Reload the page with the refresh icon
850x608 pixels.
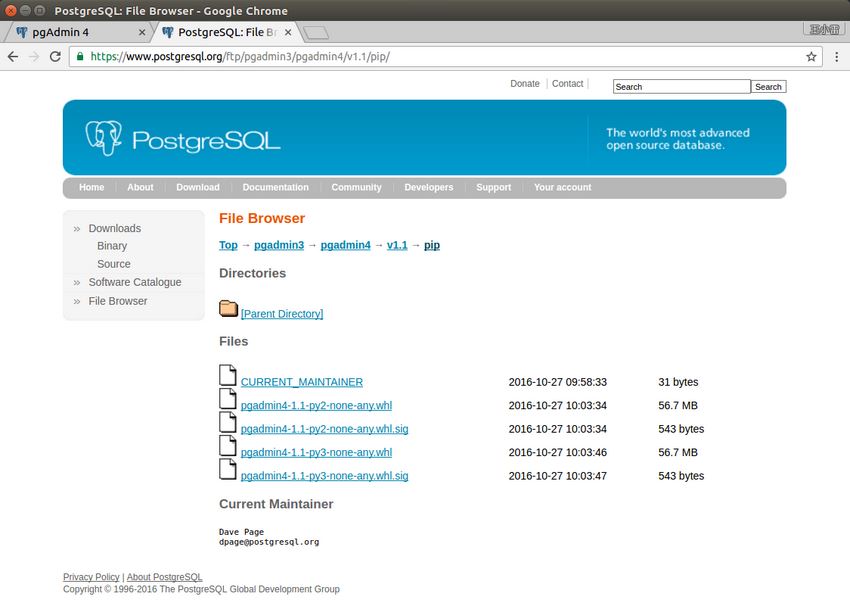(55, 56)
